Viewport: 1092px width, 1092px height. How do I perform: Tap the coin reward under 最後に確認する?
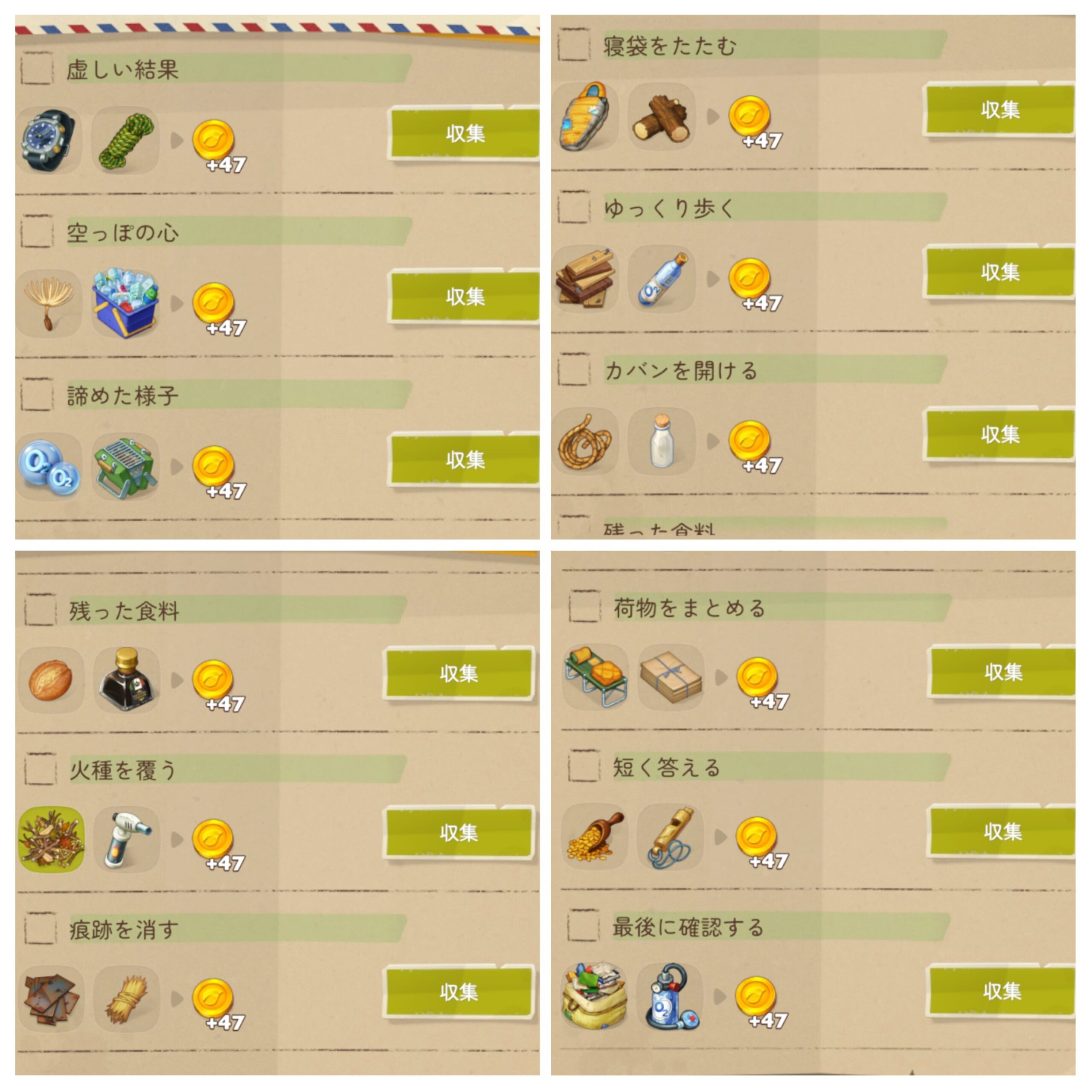click(761, 1002)
